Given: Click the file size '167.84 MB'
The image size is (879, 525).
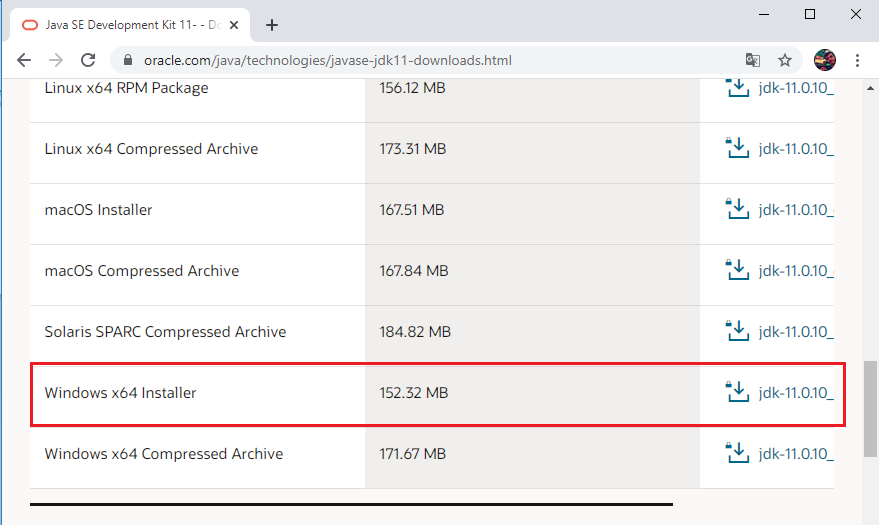Looking at the screenshot, I should point(414,271).
